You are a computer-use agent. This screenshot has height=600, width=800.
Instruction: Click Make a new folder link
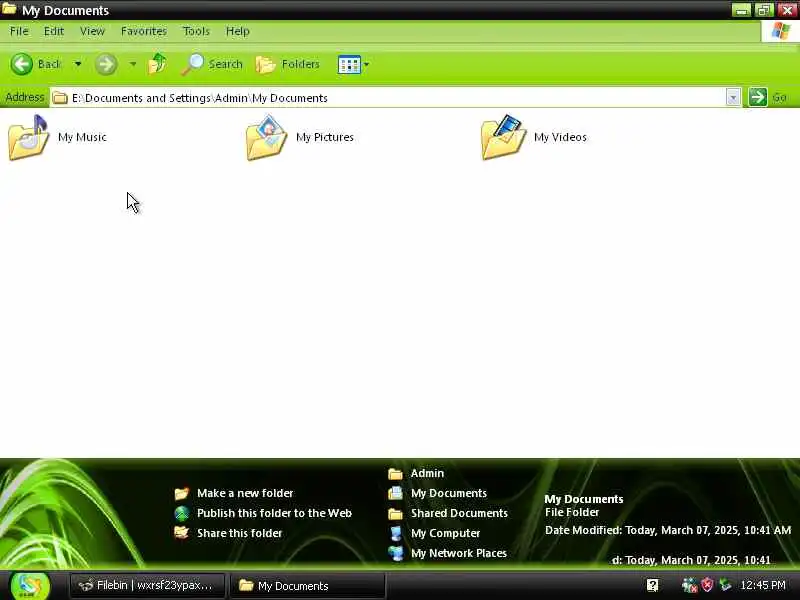pyautogui.click(x=245, y=493)
